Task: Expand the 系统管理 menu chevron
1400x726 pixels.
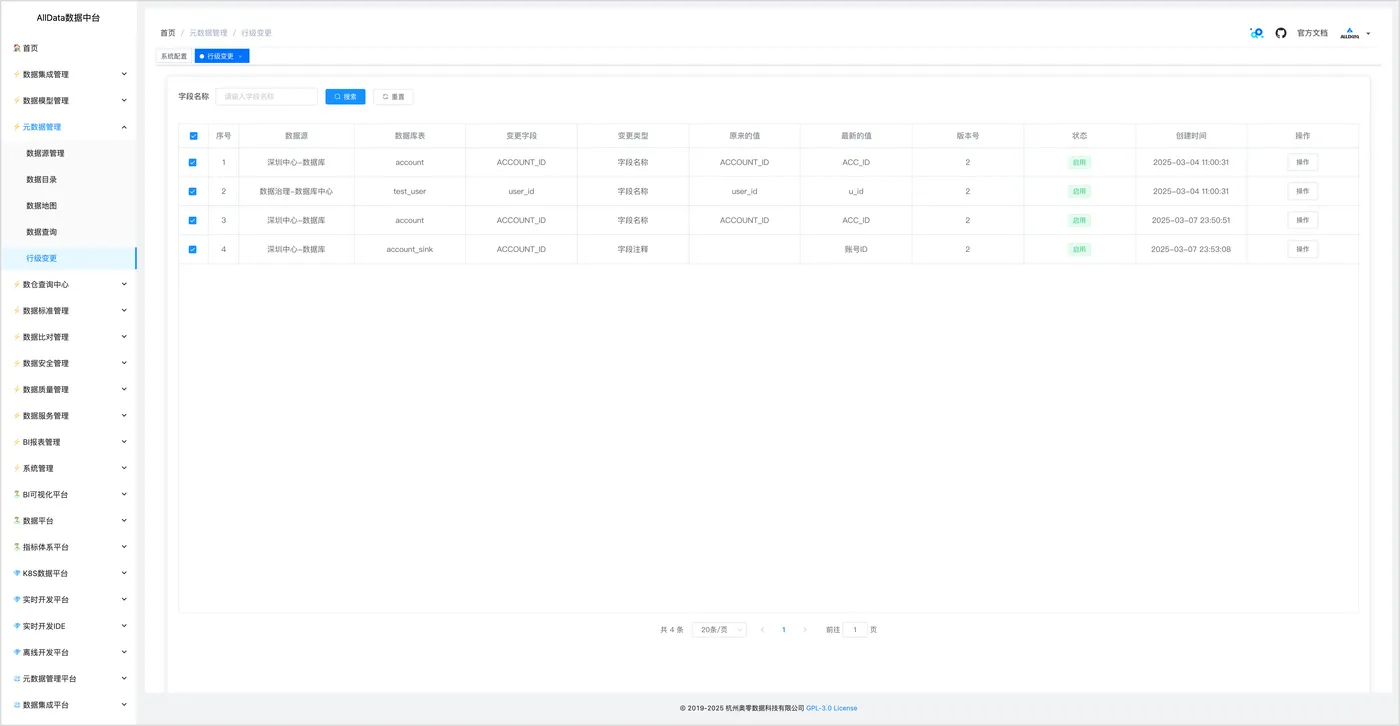Action: [124, 468]
